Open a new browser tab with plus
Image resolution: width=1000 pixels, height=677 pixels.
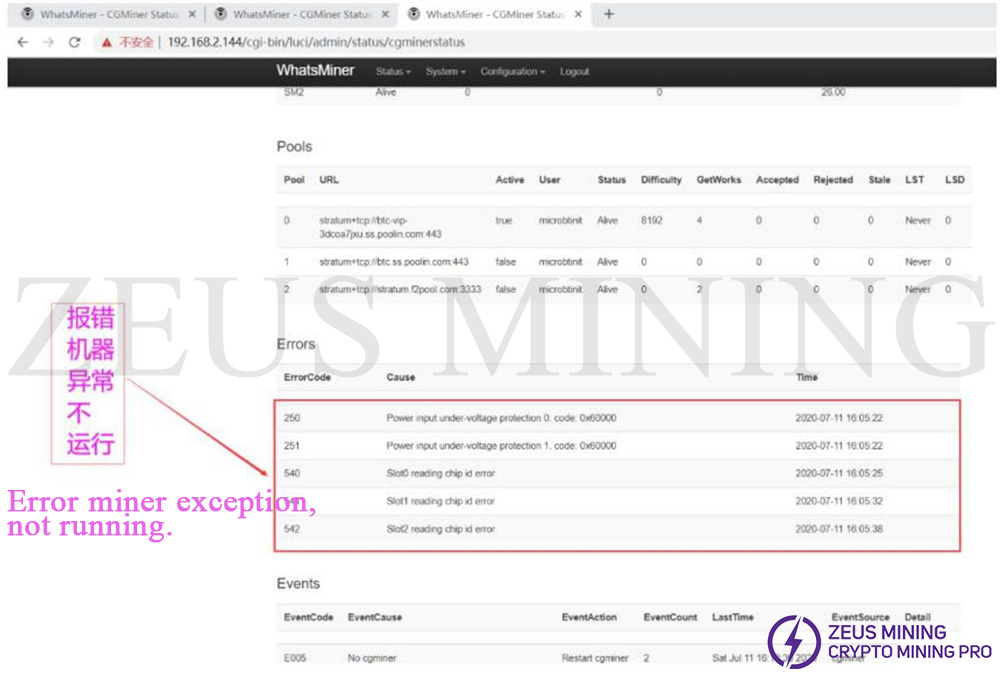pos(609,14)
